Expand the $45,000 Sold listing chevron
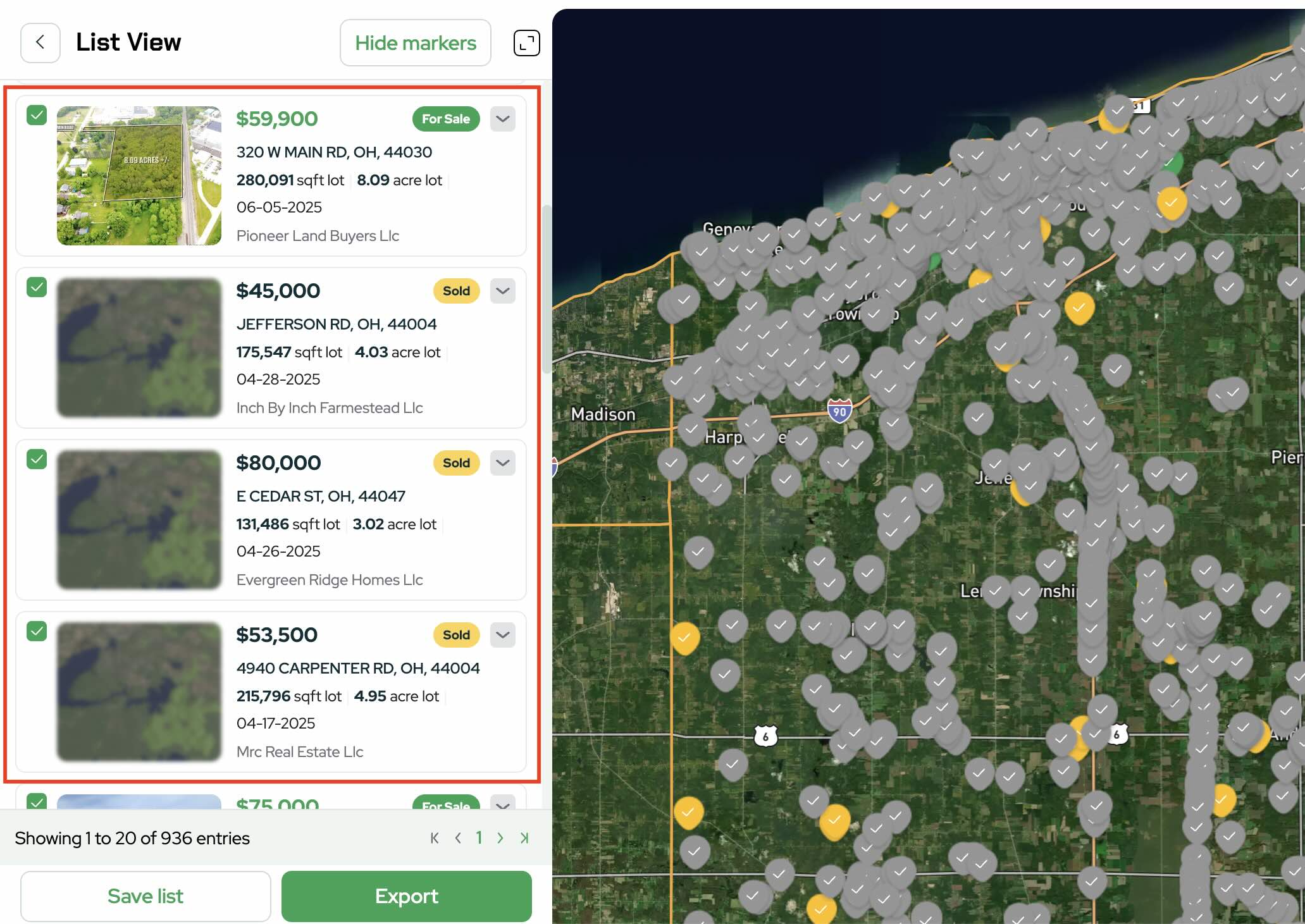Viewport: 1305px width, 924px height. [x=502, y=291]
